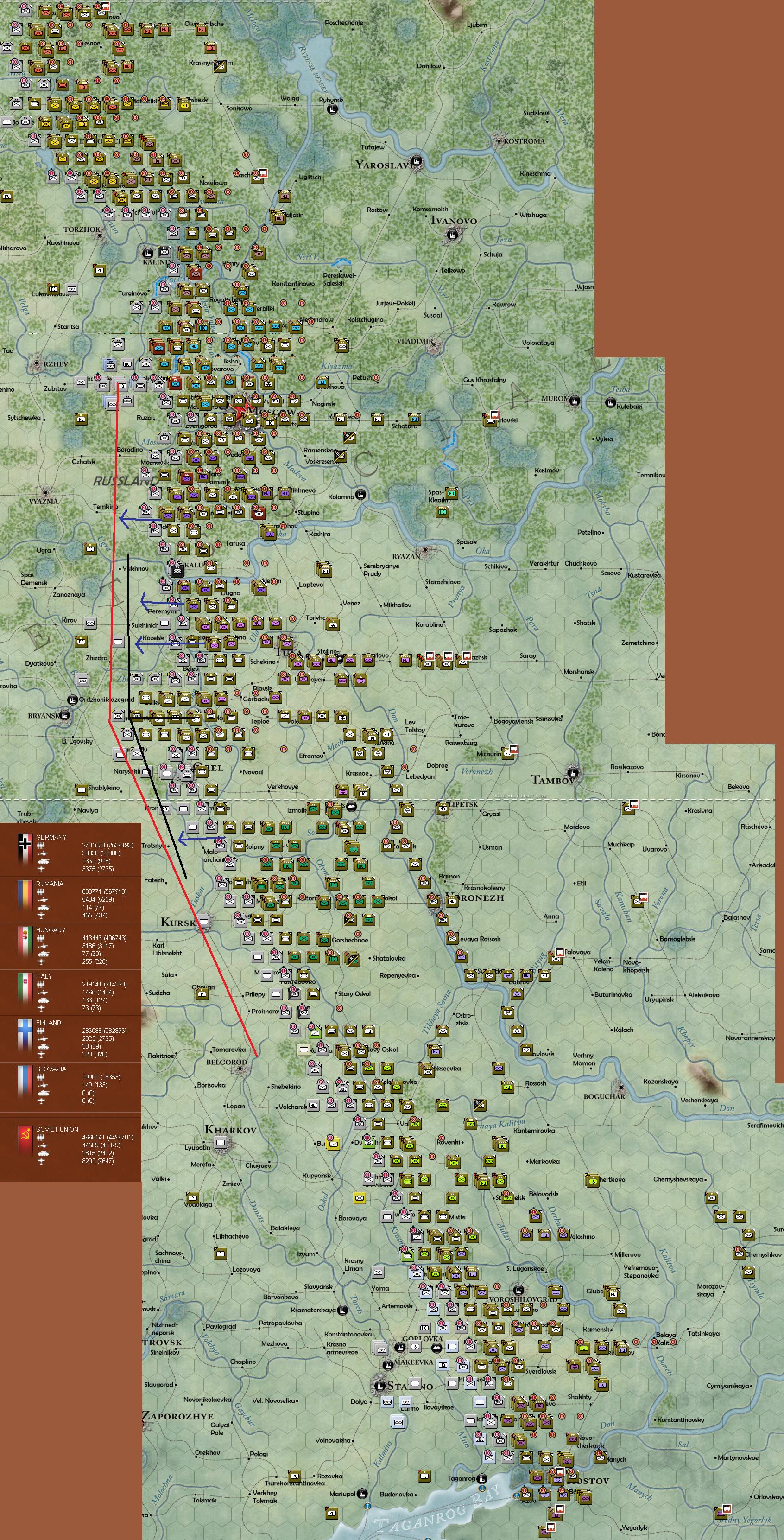Click the Boguchar city marker
Viewport: 784px width, 1540px height.
coord(621,1087)
